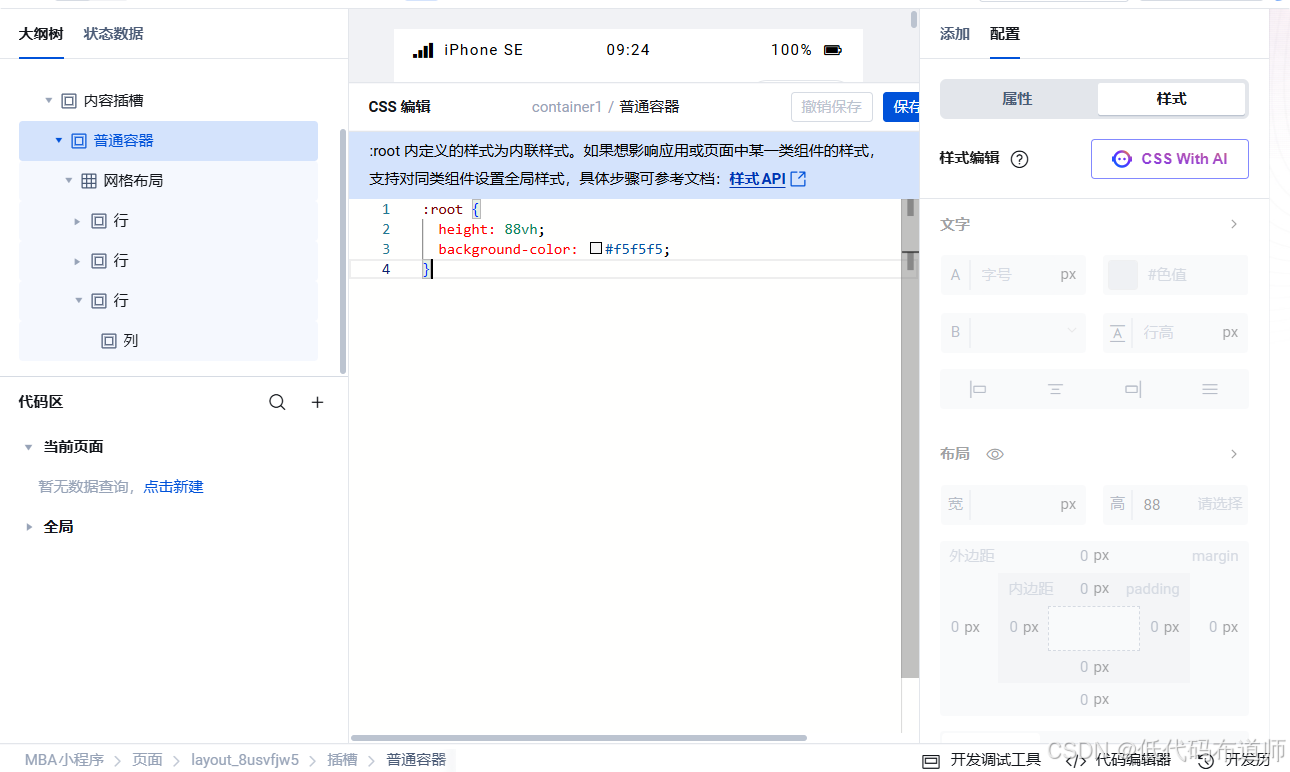Open the 请选择 height unit dropdown
Screen dimensions: 1290x772
click(1219, 505)
